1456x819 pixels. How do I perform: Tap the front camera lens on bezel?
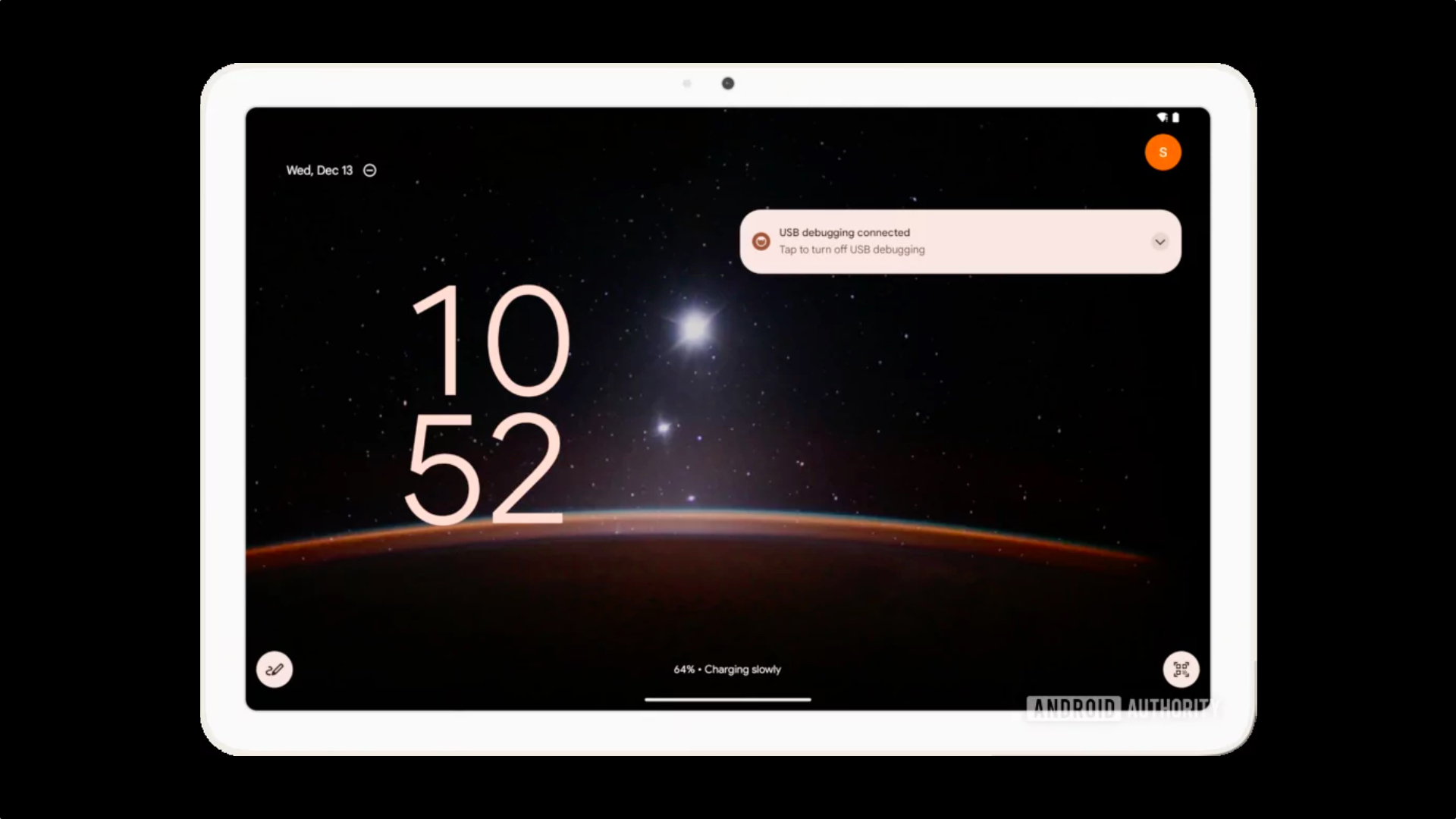pos(727,83)
